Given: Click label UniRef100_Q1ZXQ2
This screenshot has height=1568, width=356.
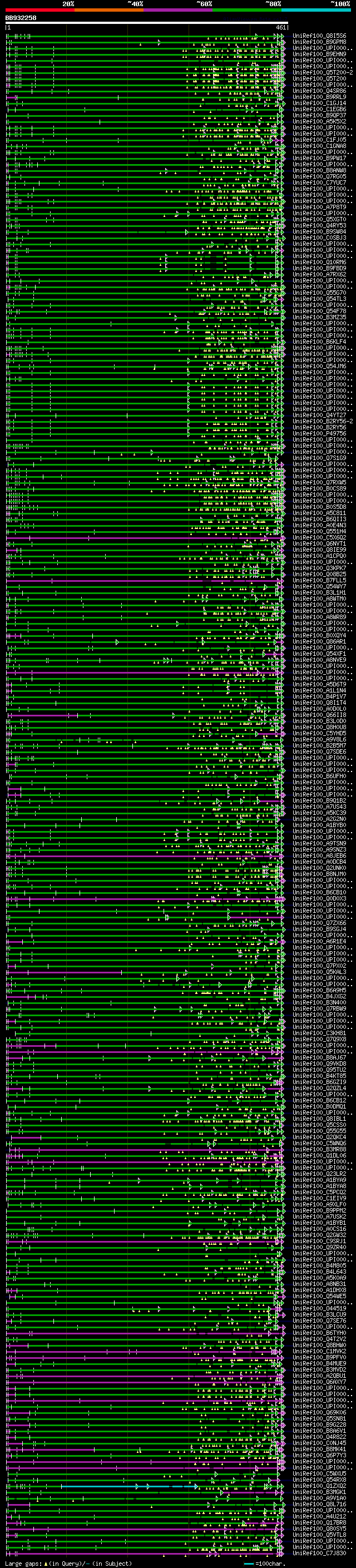Looking at the screenshot, I should click(x=319, y=1485).
